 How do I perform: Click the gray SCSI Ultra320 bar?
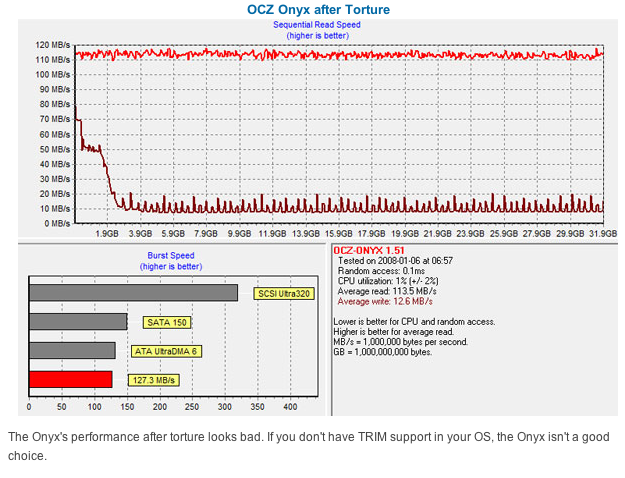pyautogui.click(x=133, y=293)
